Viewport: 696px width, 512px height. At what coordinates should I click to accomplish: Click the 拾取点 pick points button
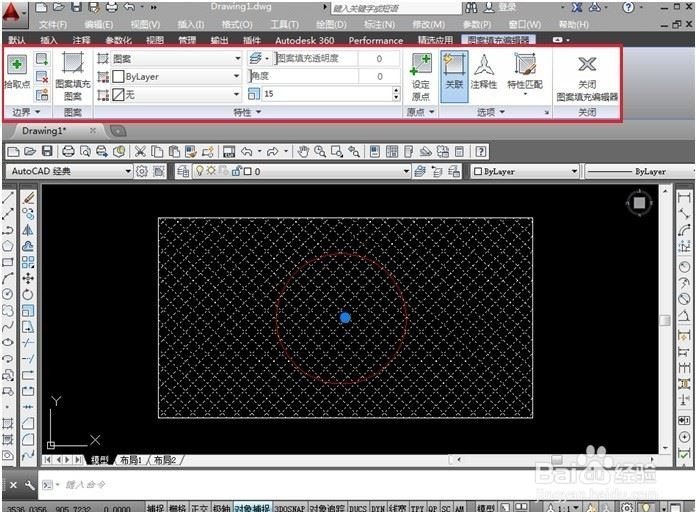pyautogui.click(x=17, y=71)
